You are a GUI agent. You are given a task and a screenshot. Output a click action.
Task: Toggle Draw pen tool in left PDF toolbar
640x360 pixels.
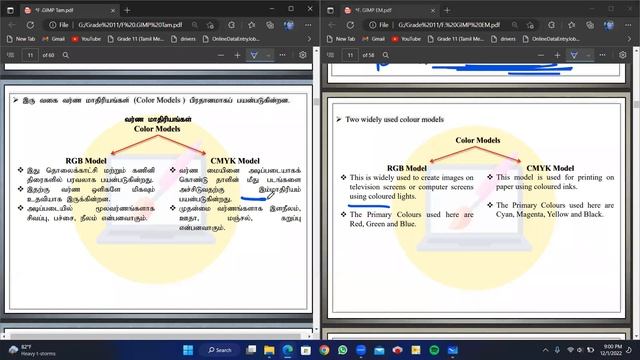(254, 55)
